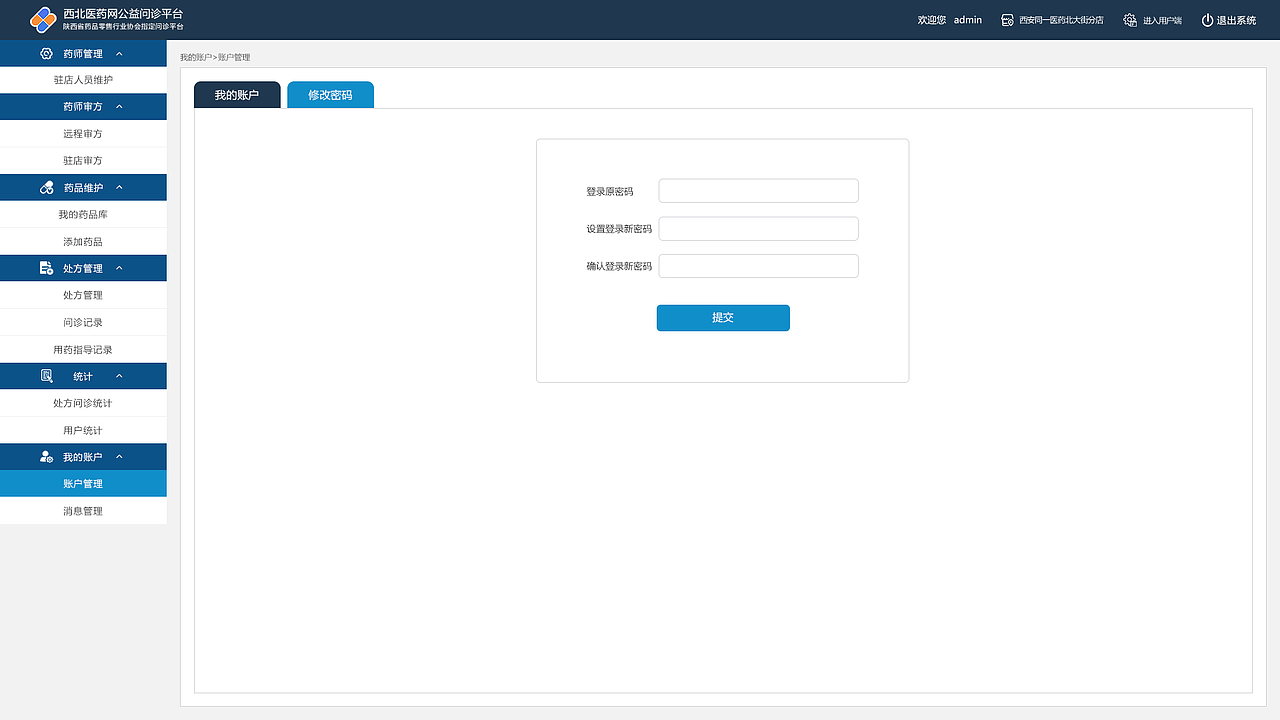1280x720 pixels.
Task: Click the store location icon in header
Action: coord(1008,20)
